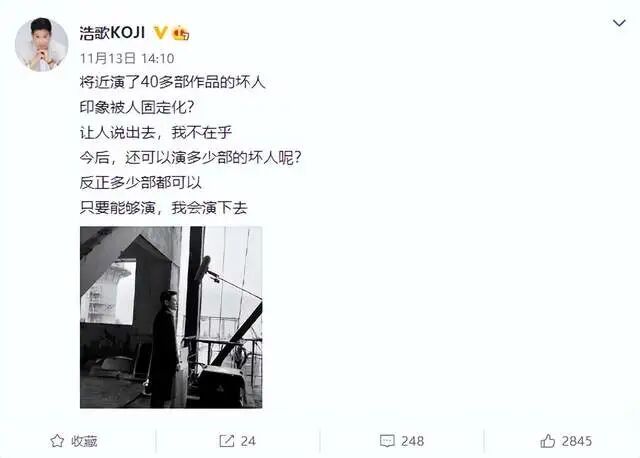Like the post with thumbs-up icon
Image resolution: width=640 pixels, height=458 pixels.
[548, 441]
